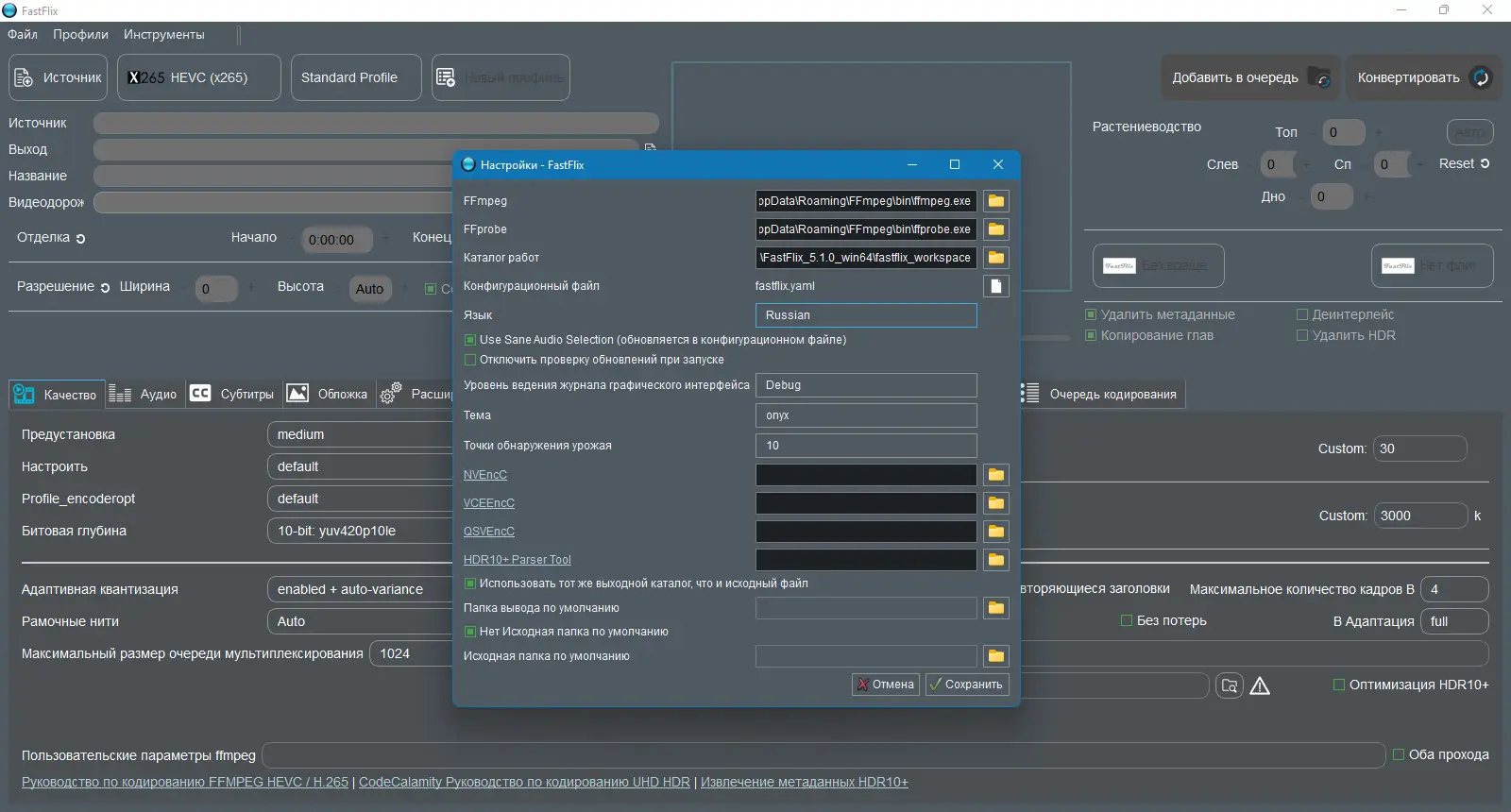Screen dimensions: 1511x812
Task: Click Отмена to cancel settings
Action: tap(886, 685)
